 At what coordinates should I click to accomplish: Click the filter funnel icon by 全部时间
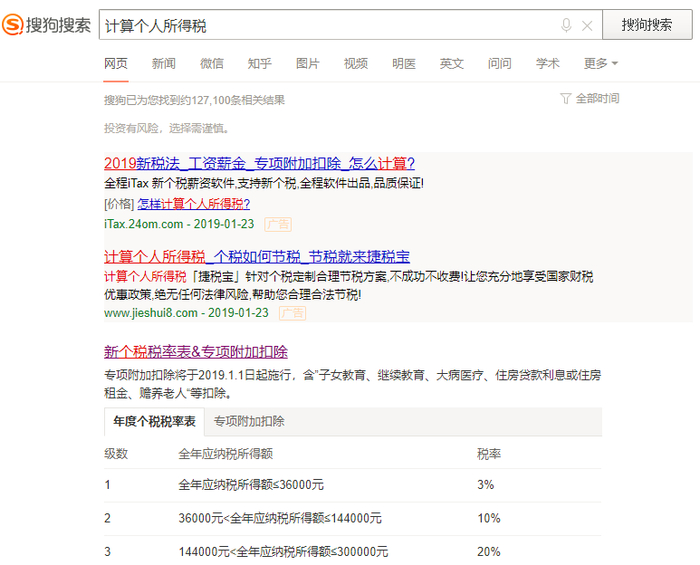tap(565, 98)
